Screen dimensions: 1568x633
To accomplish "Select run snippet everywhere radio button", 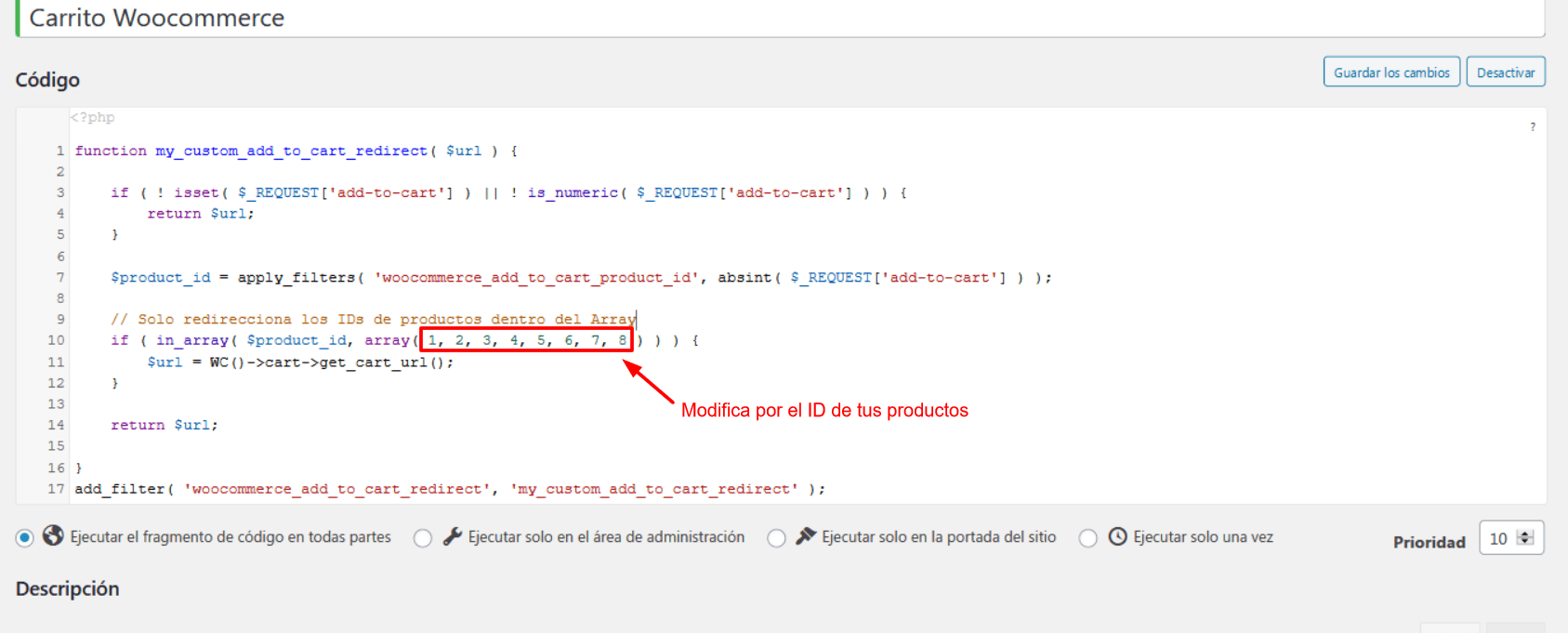I will [x=25, y=537].
